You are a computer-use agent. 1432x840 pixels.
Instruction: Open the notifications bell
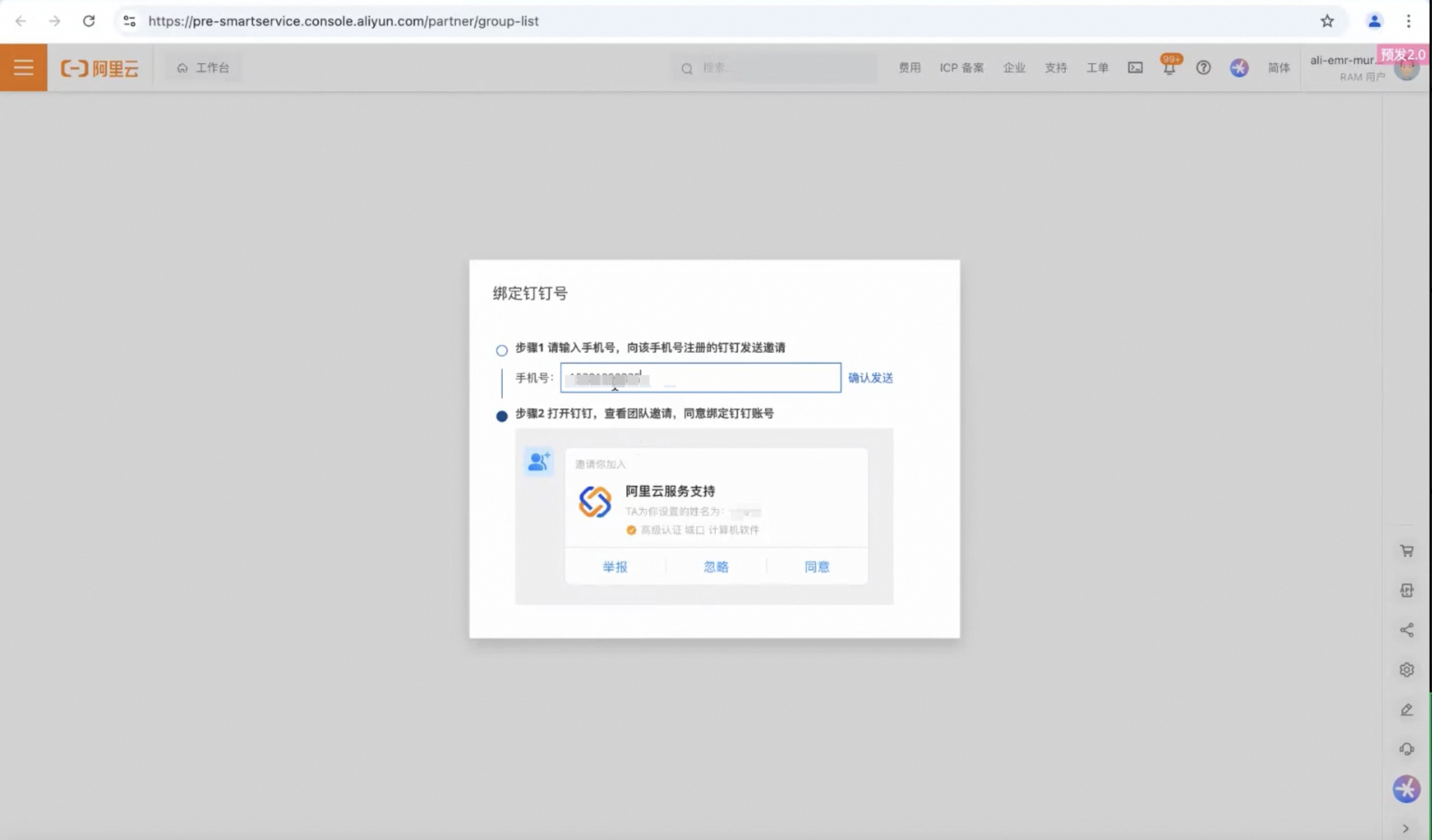(1169, 68)
